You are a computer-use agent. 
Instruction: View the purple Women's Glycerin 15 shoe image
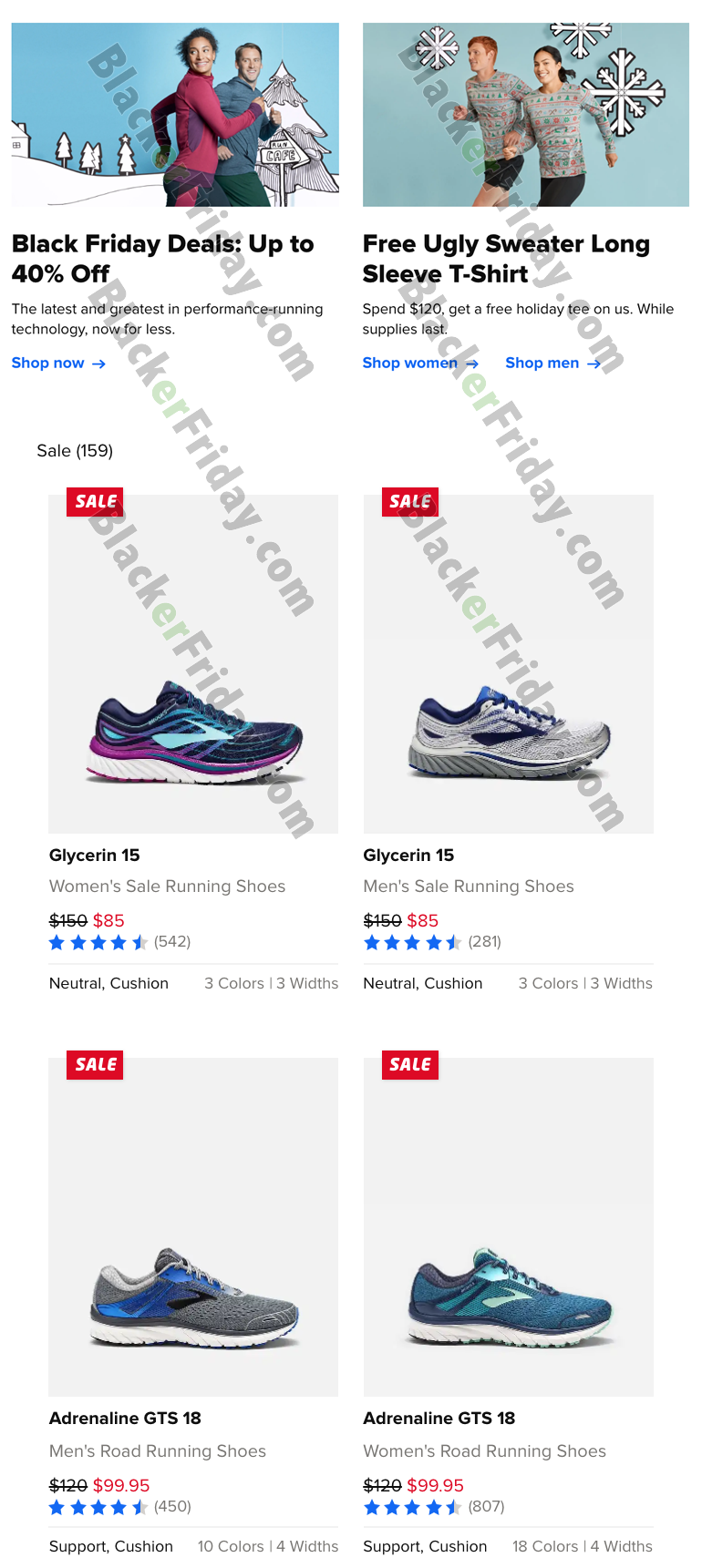(193, 664)
